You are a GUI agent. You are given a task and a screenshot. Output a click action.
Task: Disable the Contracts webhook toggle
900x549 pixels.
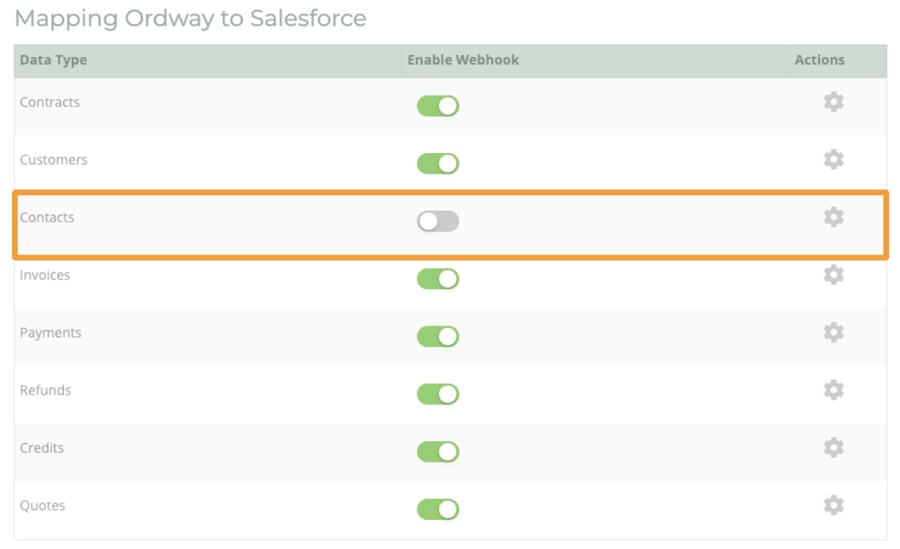(x=438, y=106)
